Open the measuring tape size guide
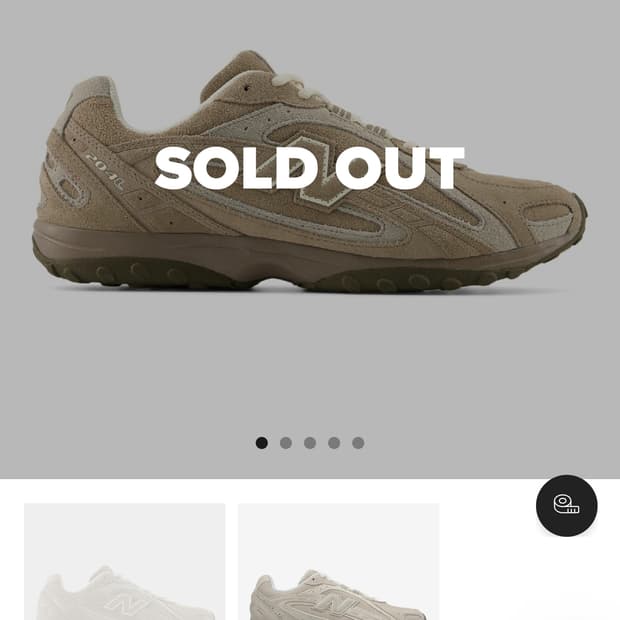The image size is (620, 620). coord(566,505)
